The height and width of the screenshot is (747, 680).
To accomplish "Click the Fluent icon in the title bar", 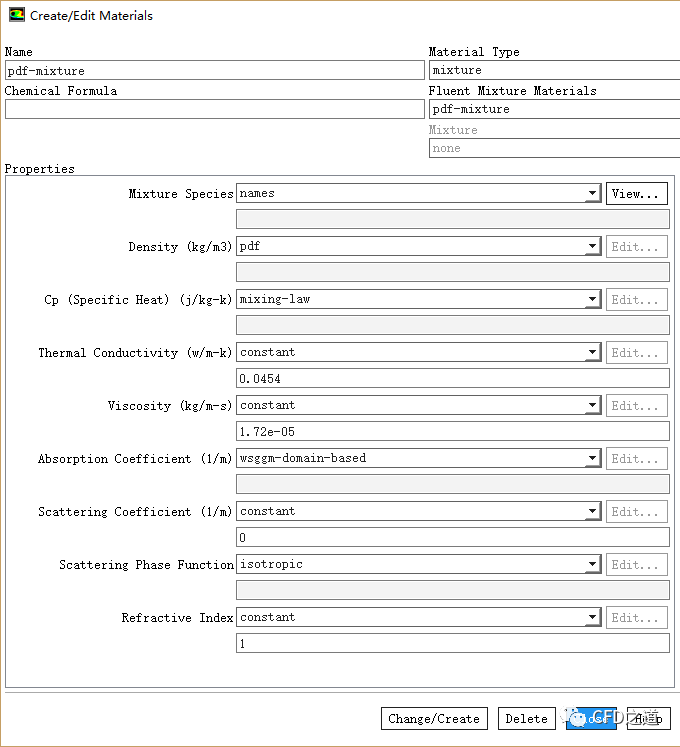I will pos(17,16).
